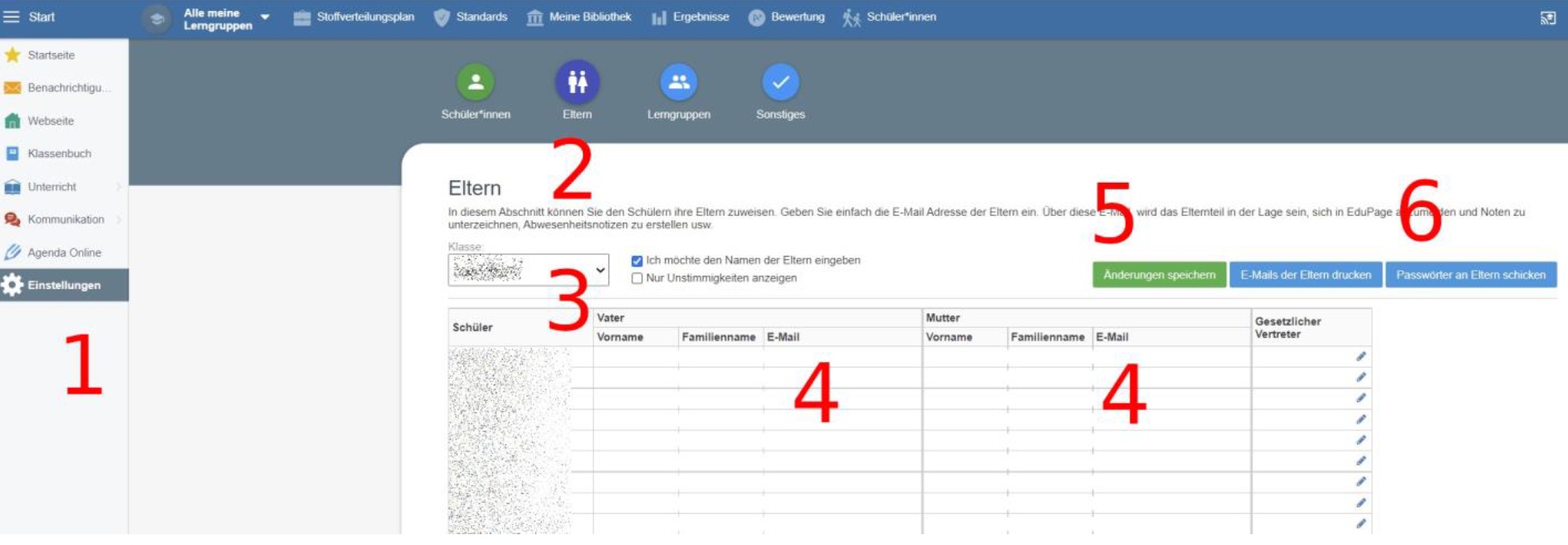Expand the Alle meine Lerngruppen dropdown
The width and height of the screenshot is (1568, 545).
click(x=265, y=17)
